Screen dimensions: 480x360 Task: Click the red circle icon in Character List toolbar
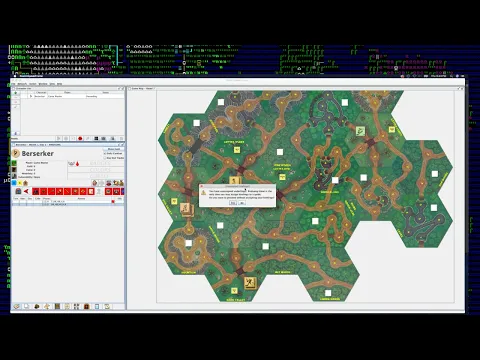click(80, 138)
